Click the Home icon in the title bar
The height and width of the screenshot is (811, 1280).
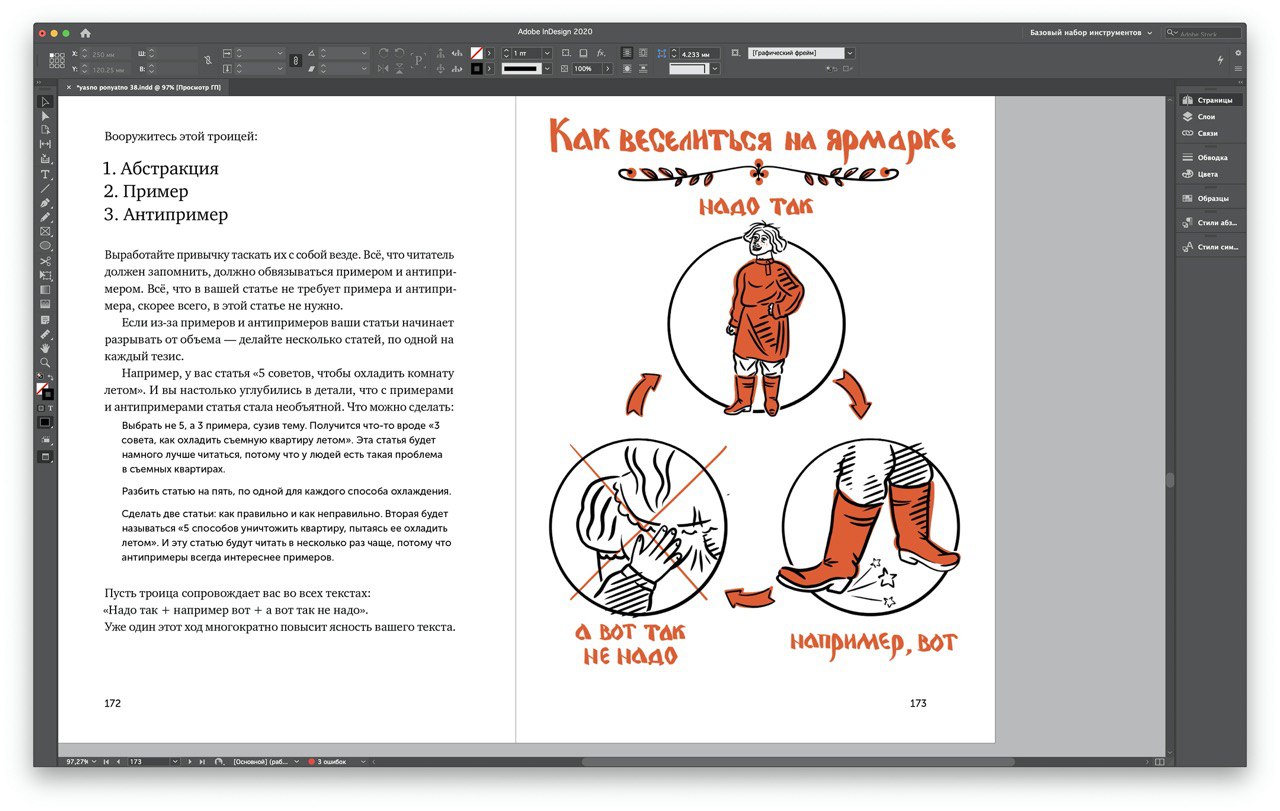pos(85,32)
